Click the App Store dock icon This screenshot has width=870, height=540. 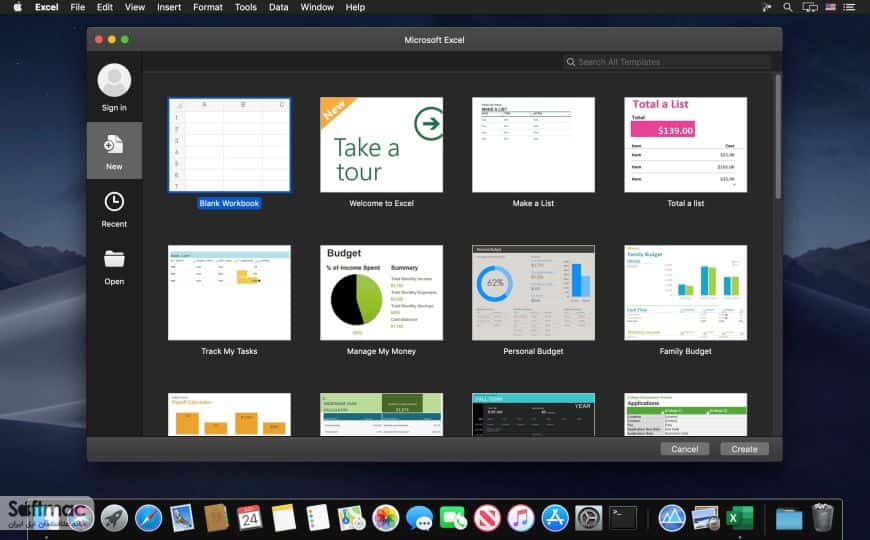pyautogui.click(x=555, y=518)
